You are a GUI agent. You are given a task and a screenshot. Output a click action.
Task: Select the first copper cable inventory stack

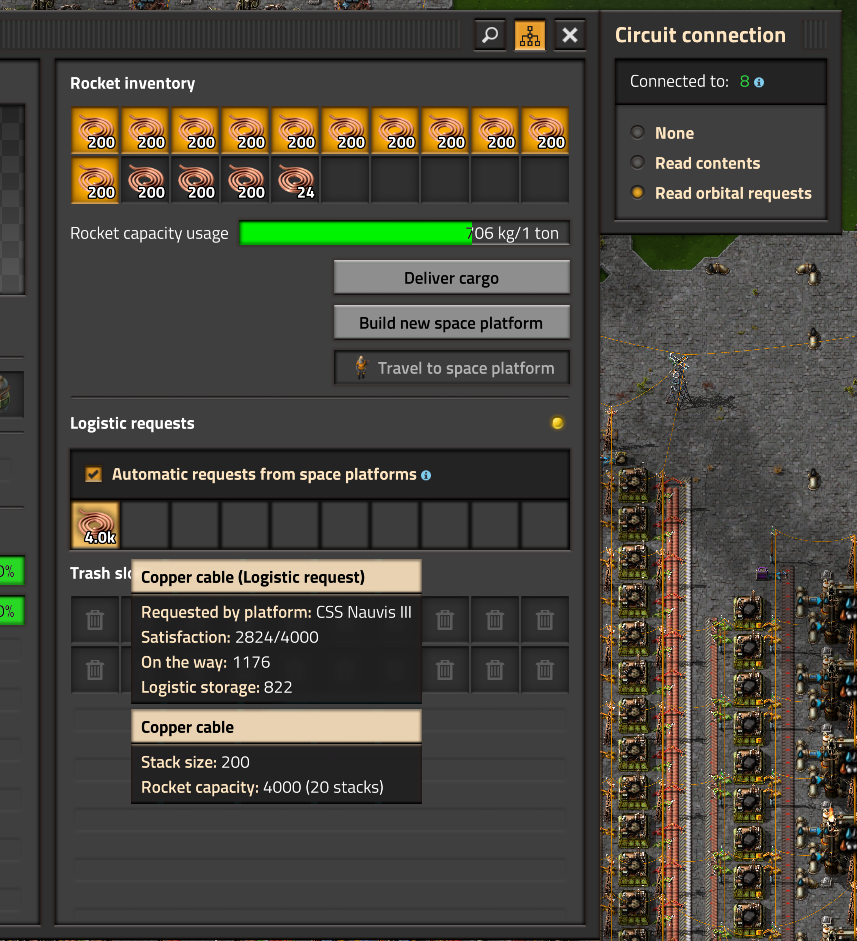95,131
